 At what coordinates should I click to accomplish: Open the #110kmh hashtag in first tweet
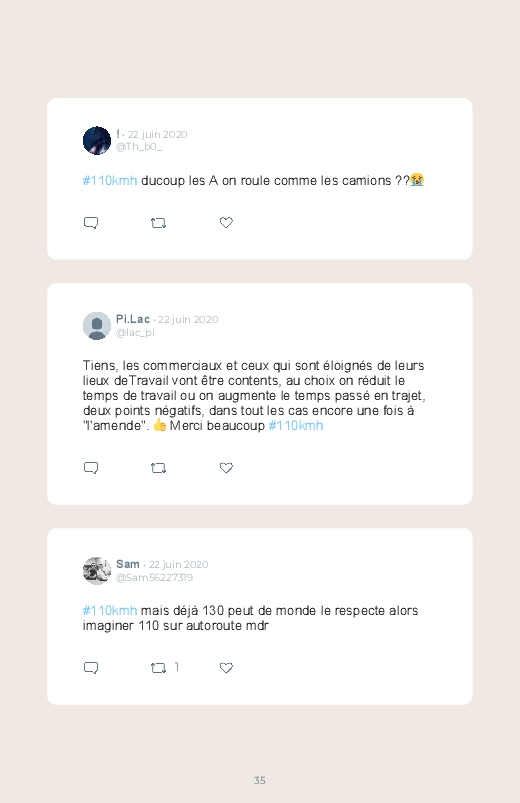click(x=110, y=181)
